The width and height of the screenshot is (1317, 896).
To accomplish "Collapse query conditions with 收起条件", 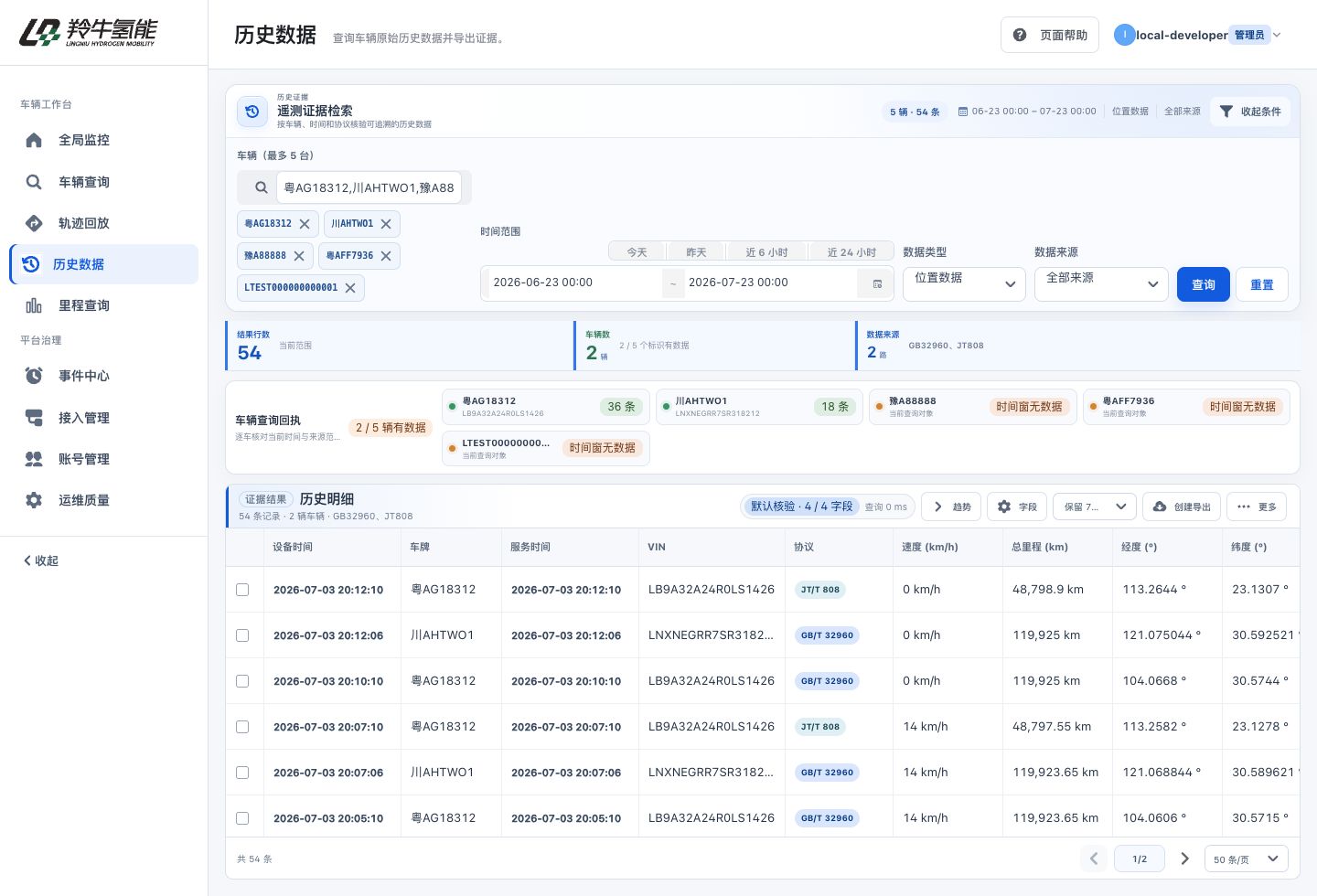I will click(x=1249, y=112).
